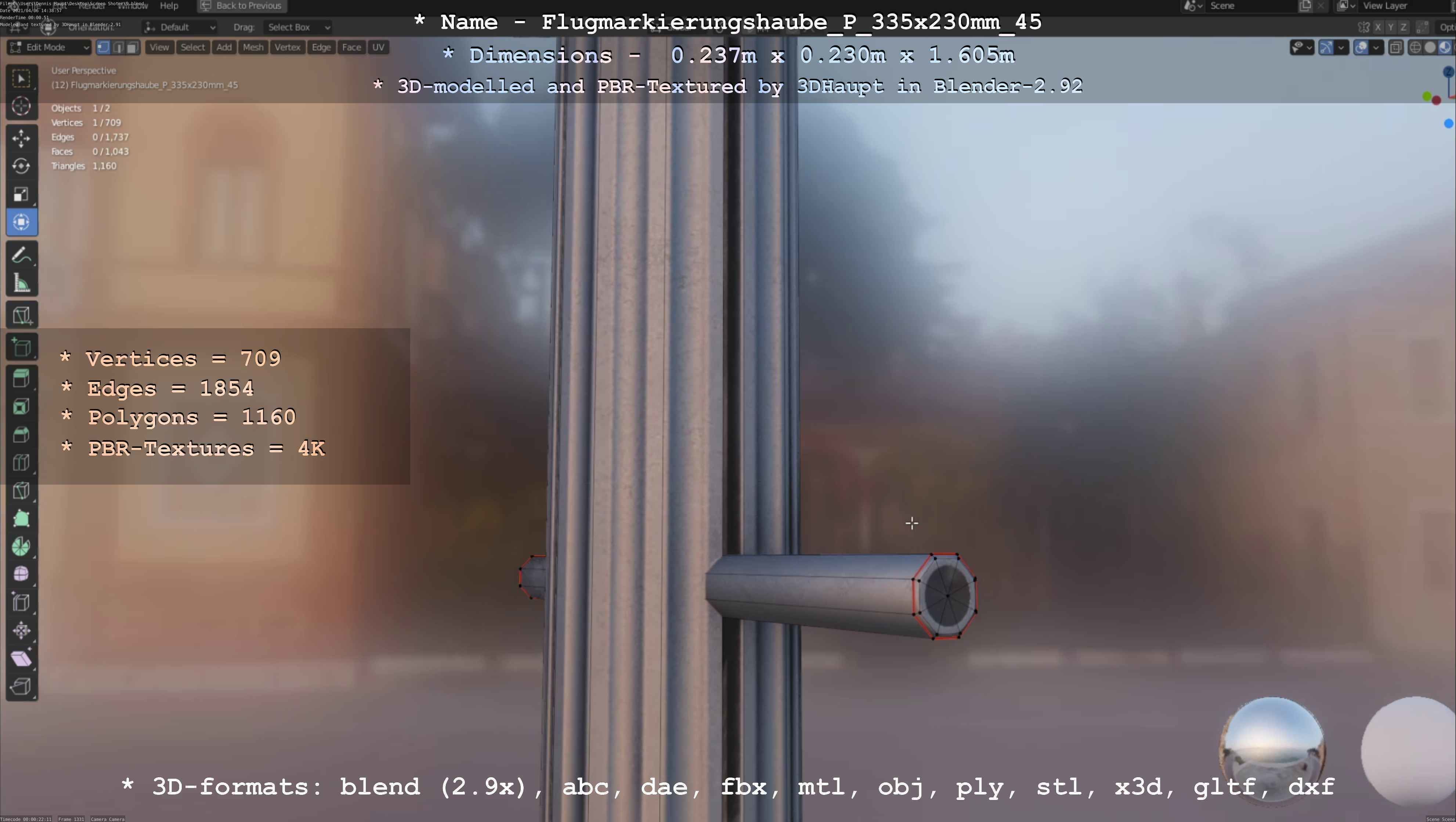Toggle X-ray view
1456x822 pixels.
(1395, 47)
